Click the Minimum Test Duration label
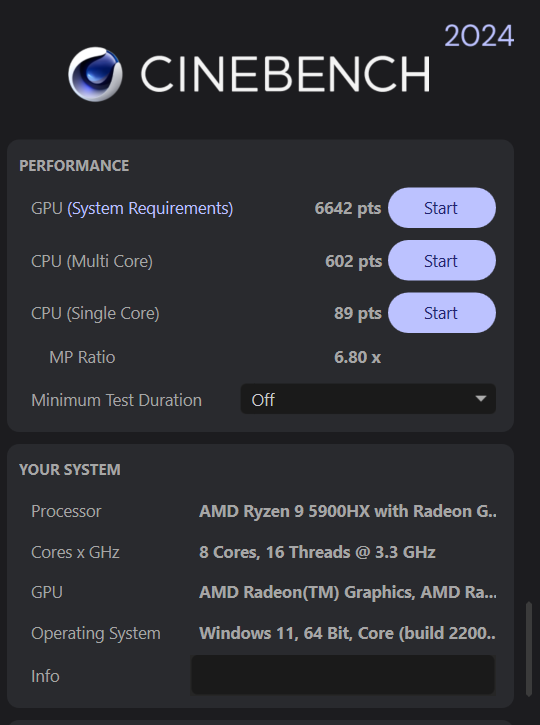The image size is (540, 725). (117, 400)
